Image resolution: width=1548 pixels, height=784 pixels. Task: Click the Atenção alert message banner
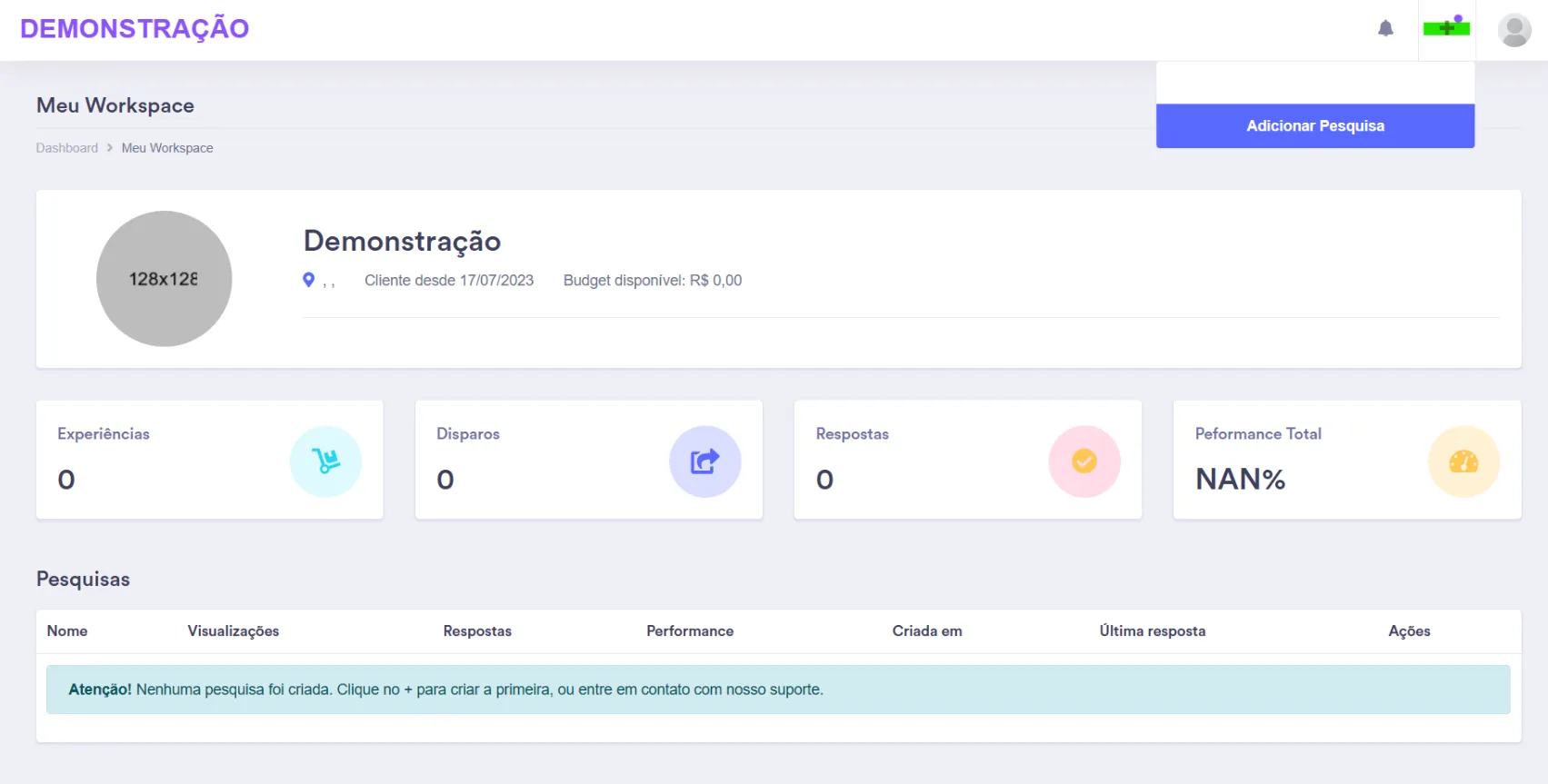pyautogui.click(x=778, y=690)
